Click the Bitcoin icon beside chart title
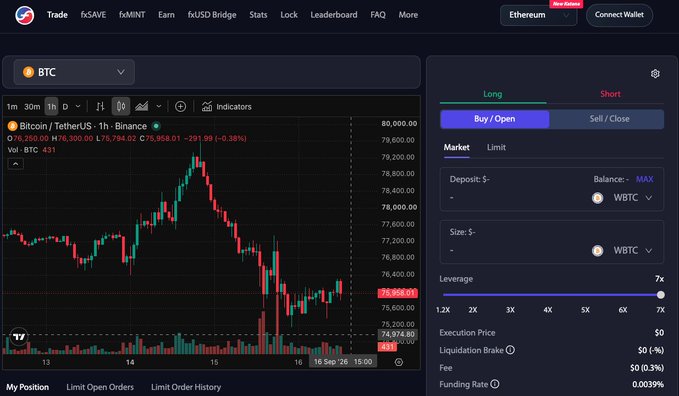The image size is (679, 396). coord(13,126)
